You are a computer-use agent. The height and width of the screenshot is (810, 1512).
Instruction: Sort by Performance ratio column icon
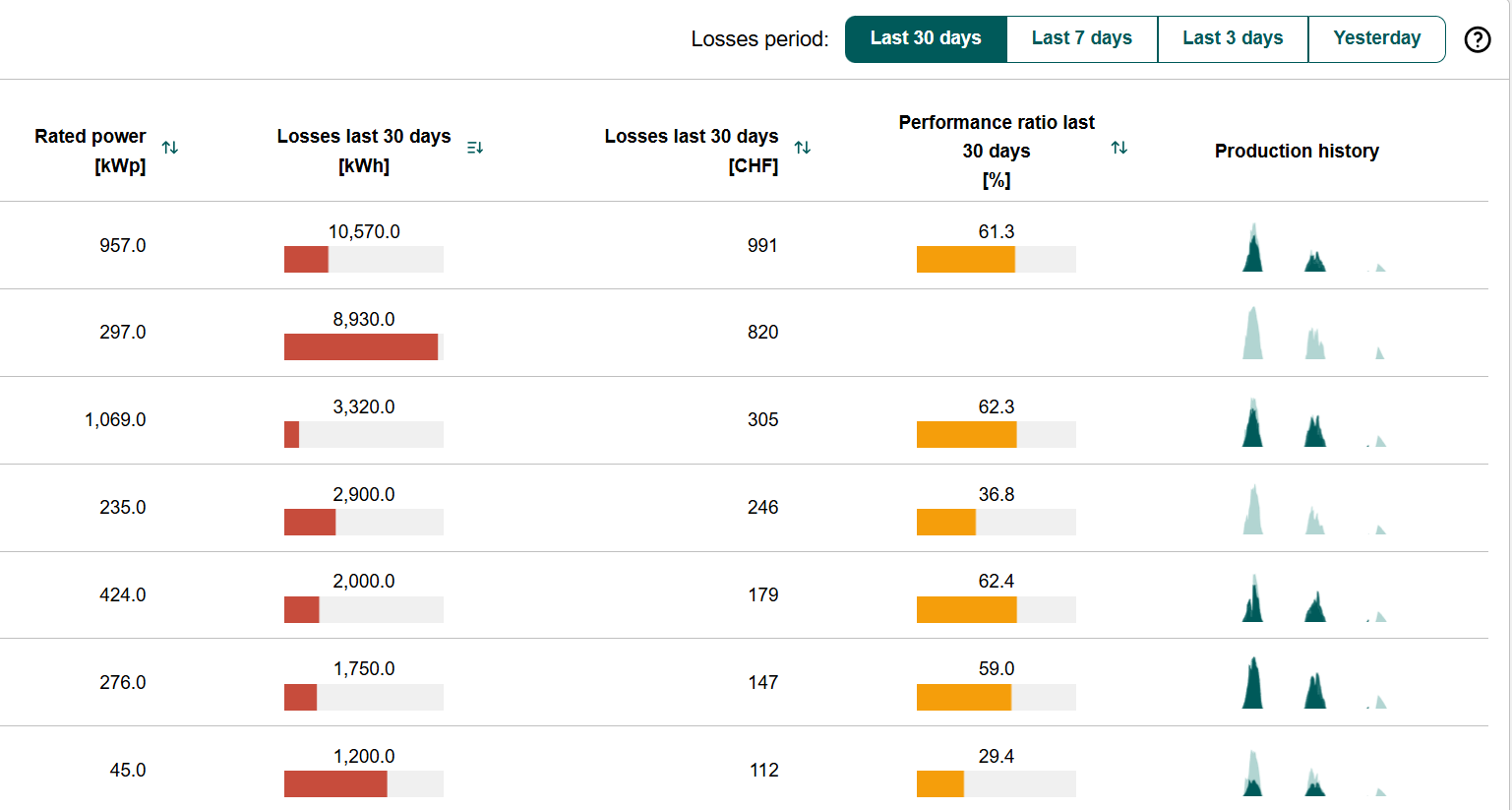click(1119, 148)
